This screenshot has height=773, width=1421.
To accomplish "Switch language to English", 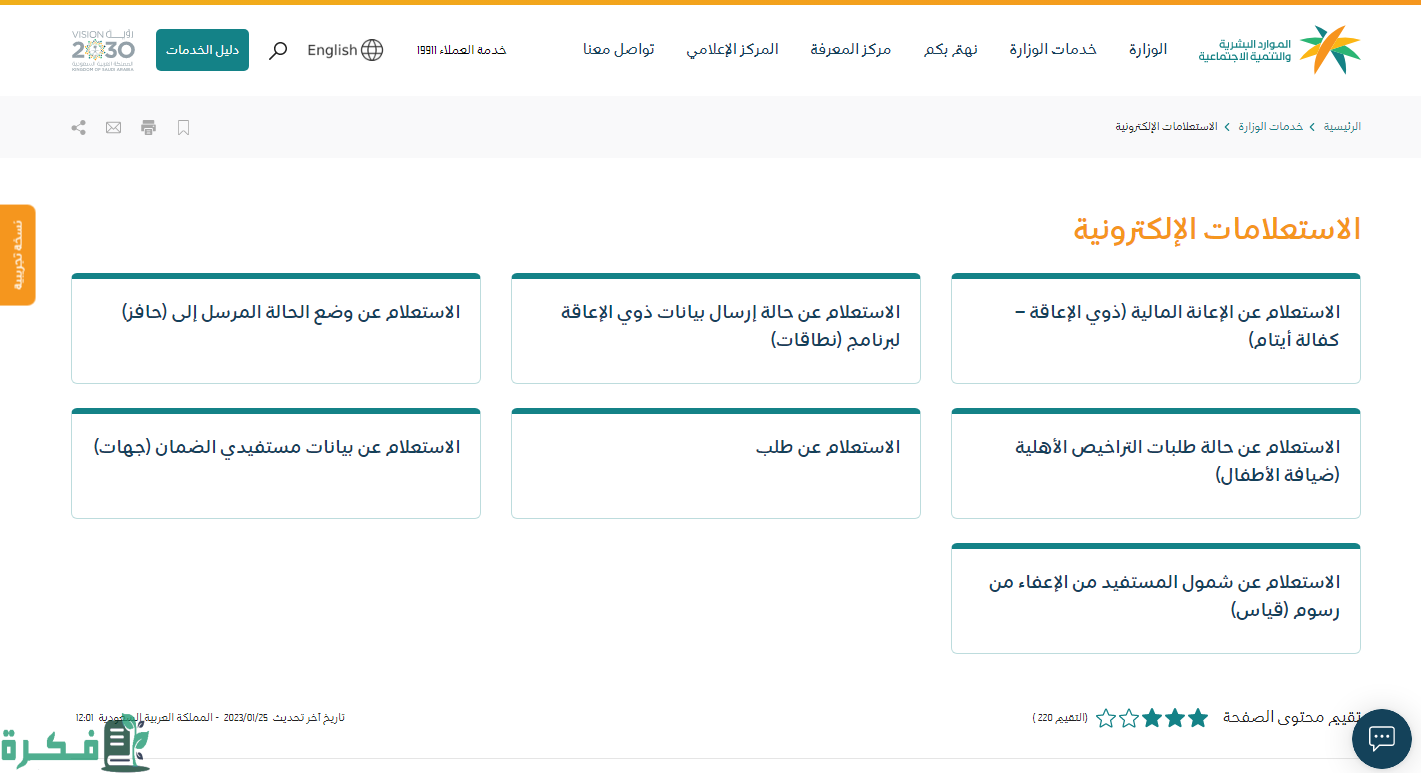I will [332, 50].
